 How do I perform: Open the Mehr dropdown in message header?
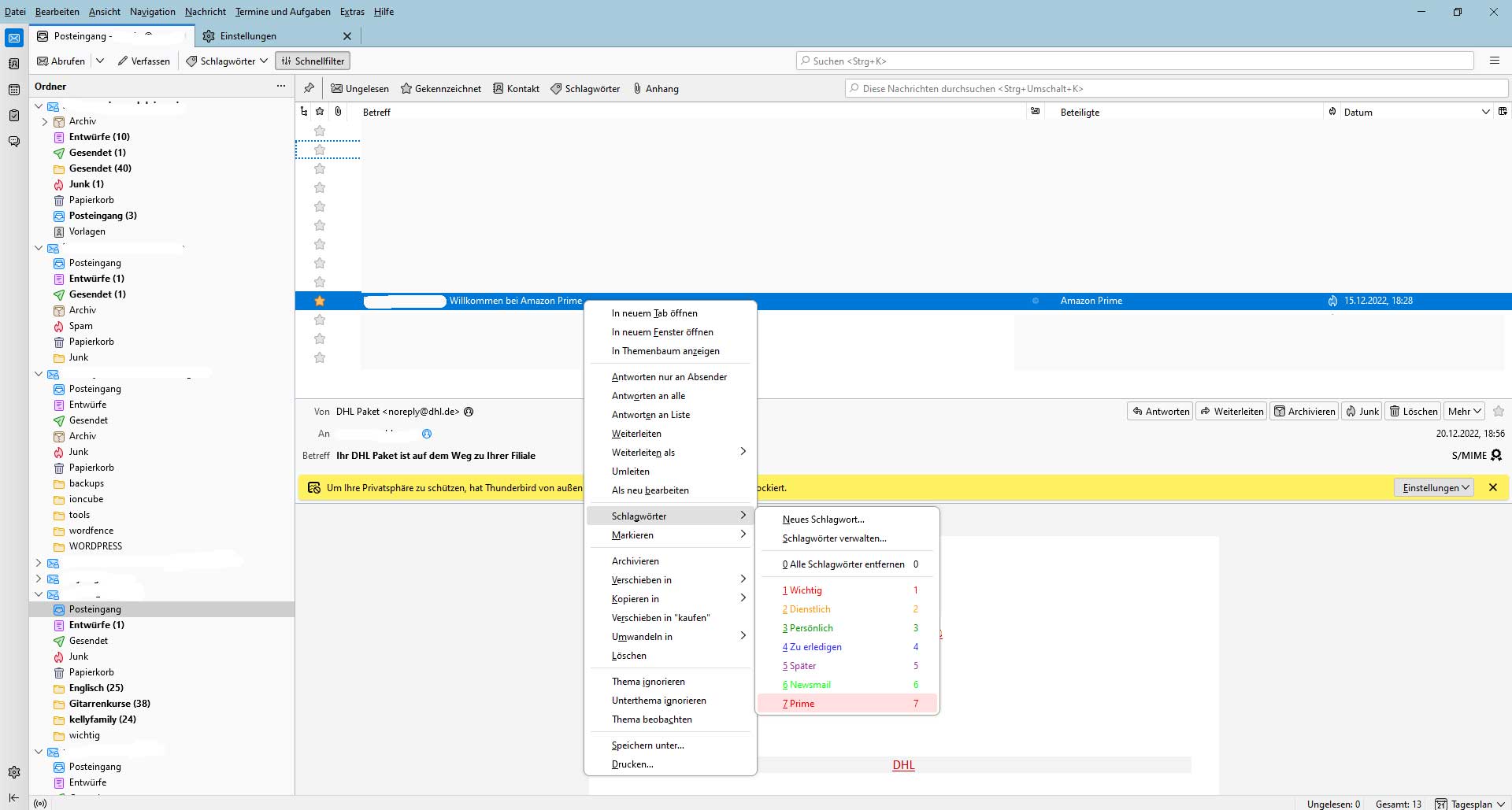tap(1465, 411)
